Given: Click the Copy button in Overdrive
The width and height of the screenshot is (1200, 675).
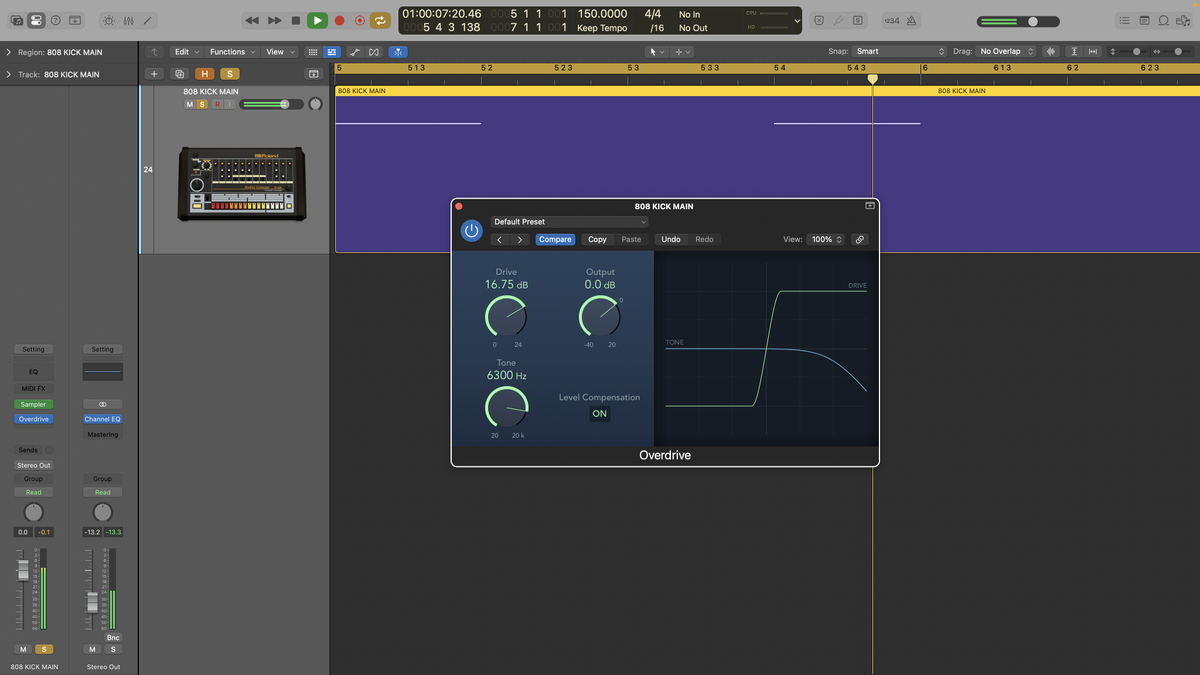Looking at the screenshot, I should (597, 240).
